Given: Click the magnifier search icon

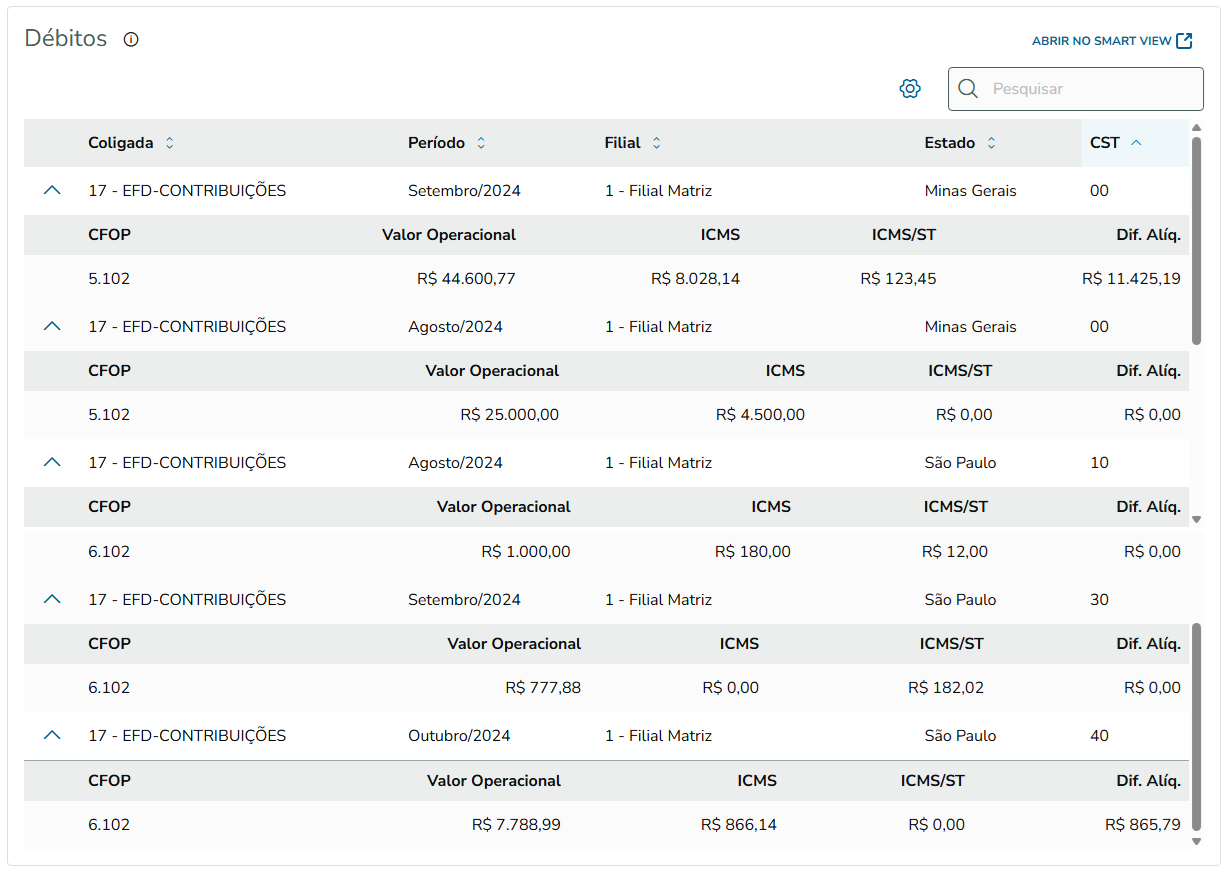Looking at the screenshot, I should (x=968, y=89).
